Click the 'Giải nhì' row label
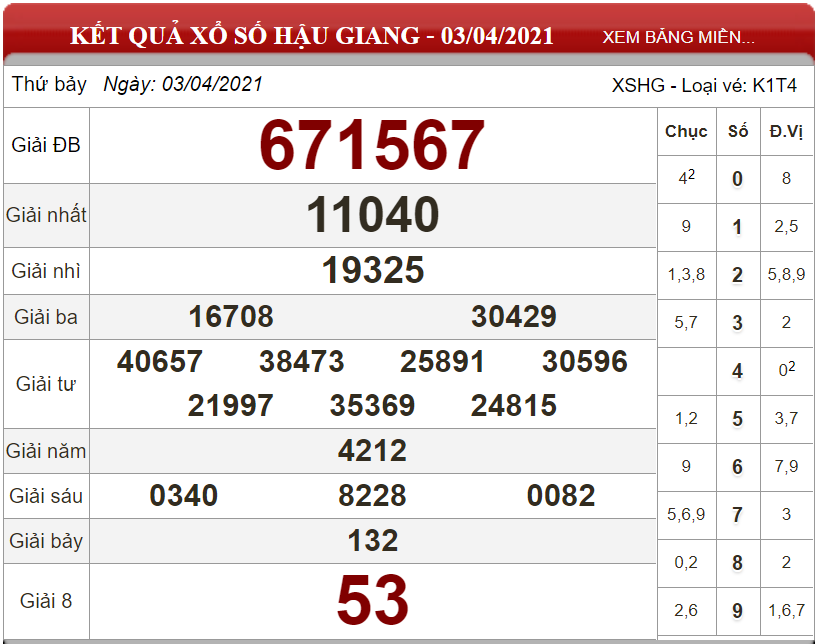This screenshot has height=644, width=820. [x=46, y=271]
